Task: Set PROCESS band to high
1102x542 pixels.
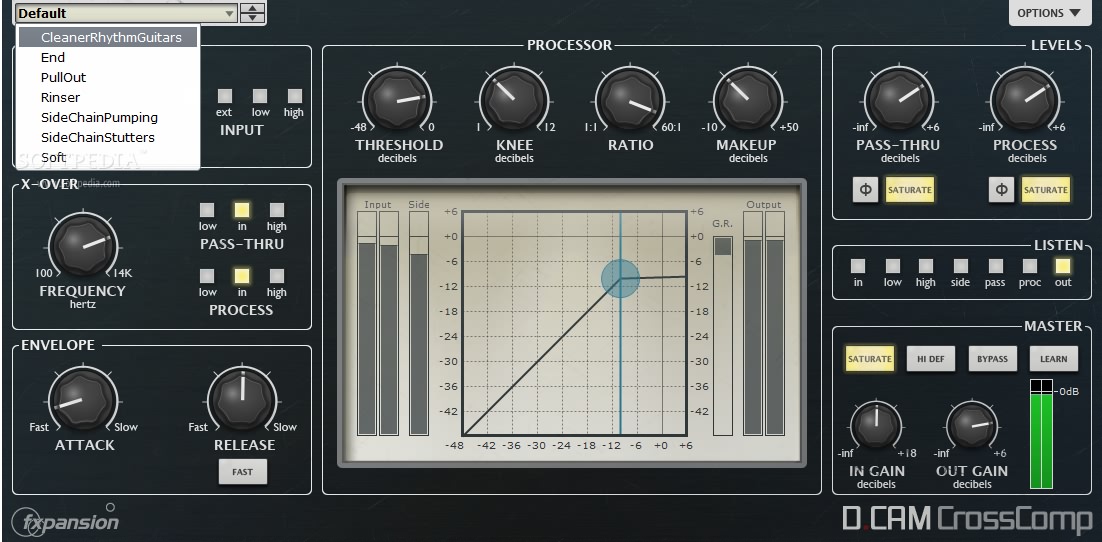Action: [276, 276]
